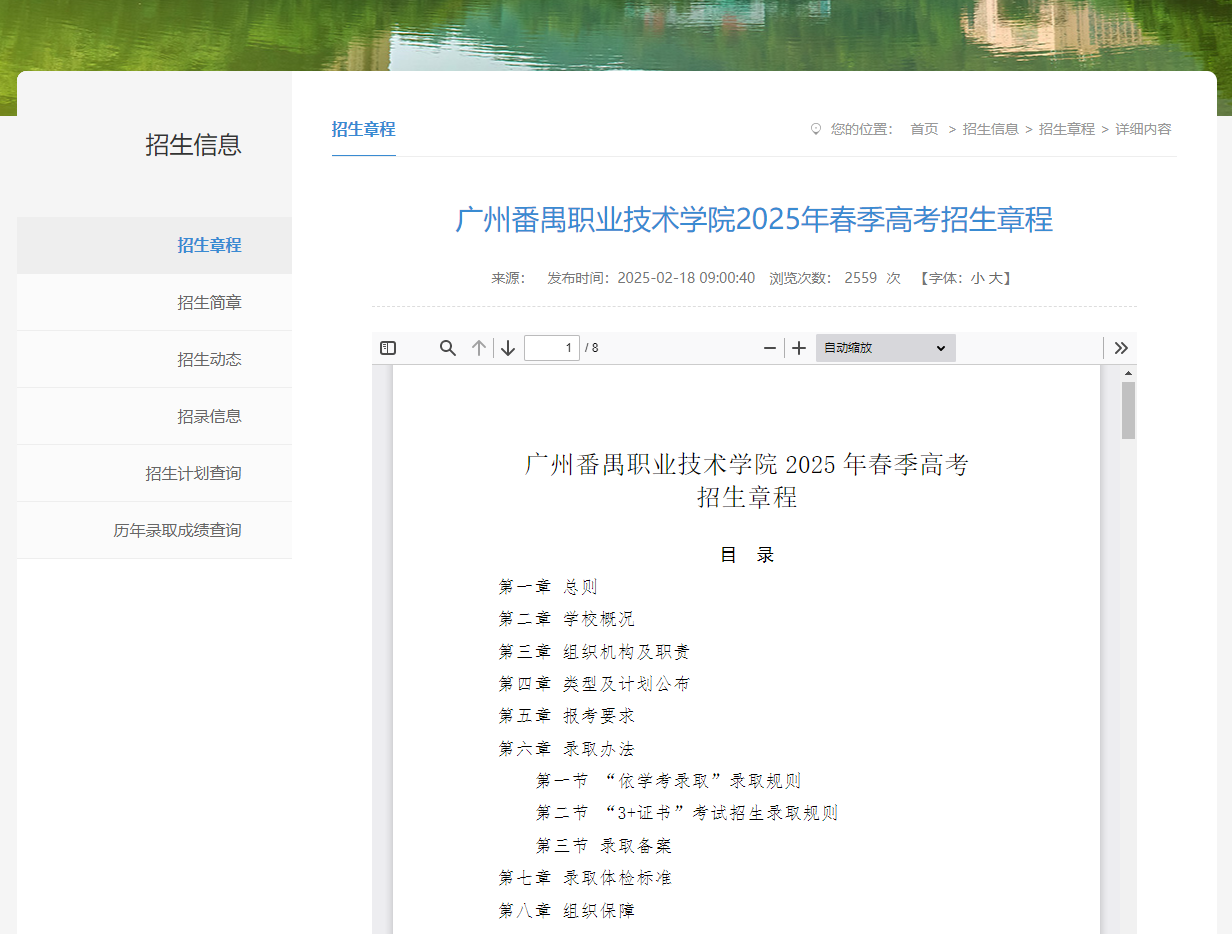Zoom in on the PDF document

(x=799, y=347)
